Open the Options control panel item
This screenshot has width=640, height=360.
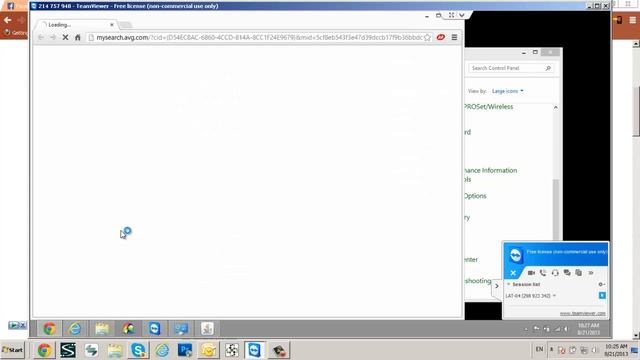coord(476,196)
